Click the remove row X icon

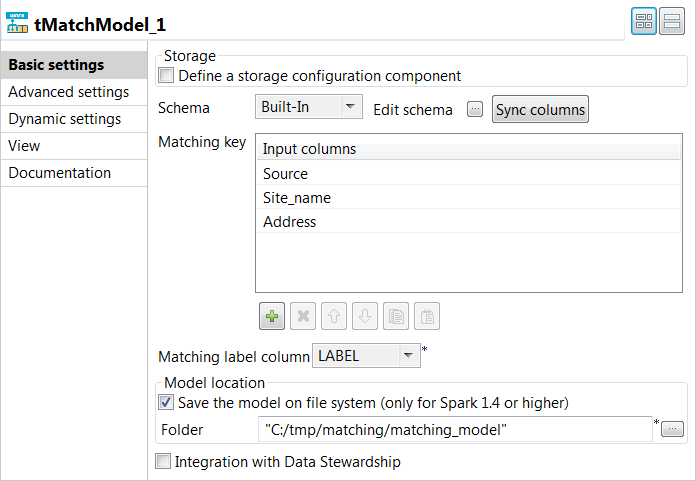[304, 316]
